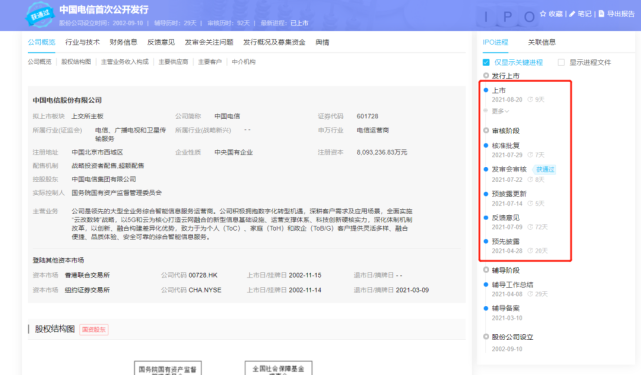The height and width of the screenshot is (375, 641).
Task: Click 中央国有企业 enterprise type value
Action: point(233,152)
